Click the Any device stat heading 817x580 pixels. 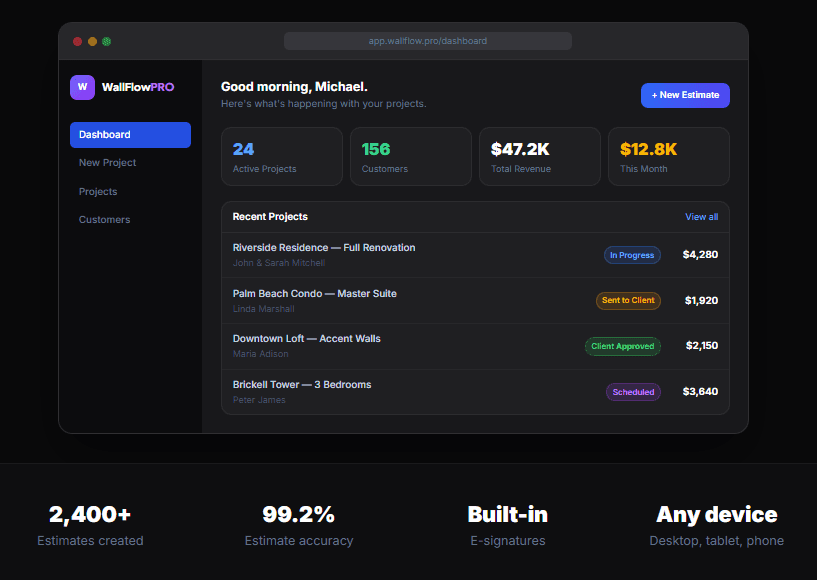pyautogui.click(x=716, y=515)
